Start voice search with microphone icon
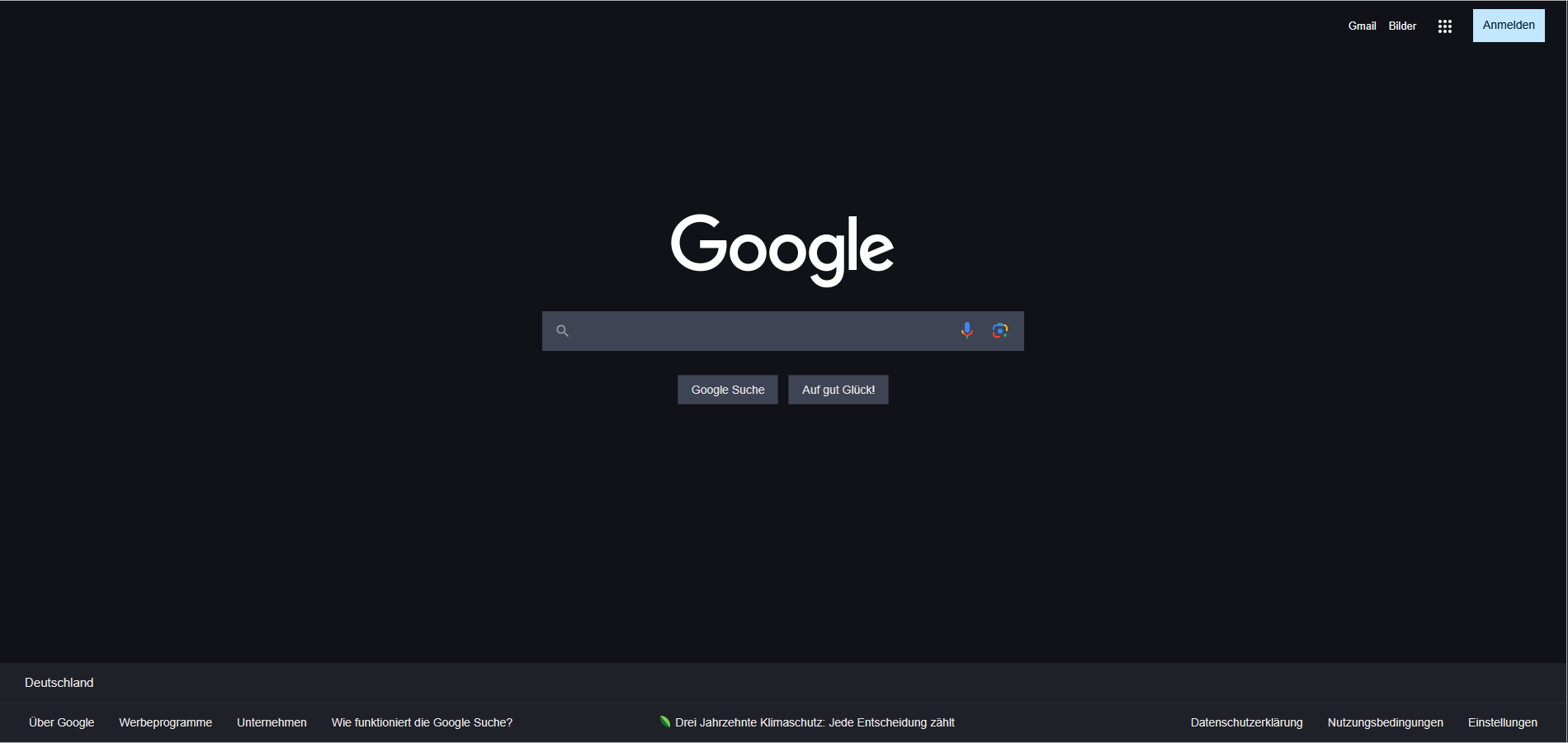Screen dimensions: 1568x743 point(967,330)
